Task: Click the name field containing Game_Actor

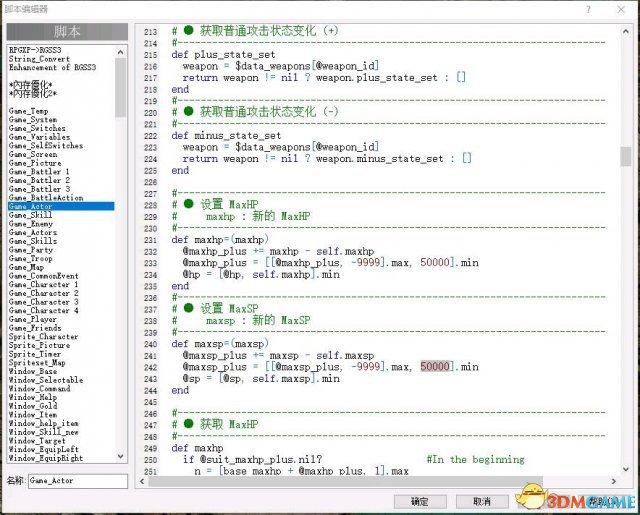Action: (x=78, y=481)
